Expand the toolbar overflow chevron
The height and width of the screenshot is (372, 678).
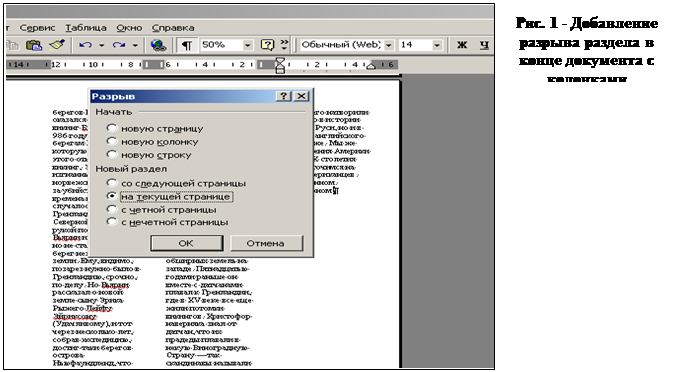(x=284, y=44)
